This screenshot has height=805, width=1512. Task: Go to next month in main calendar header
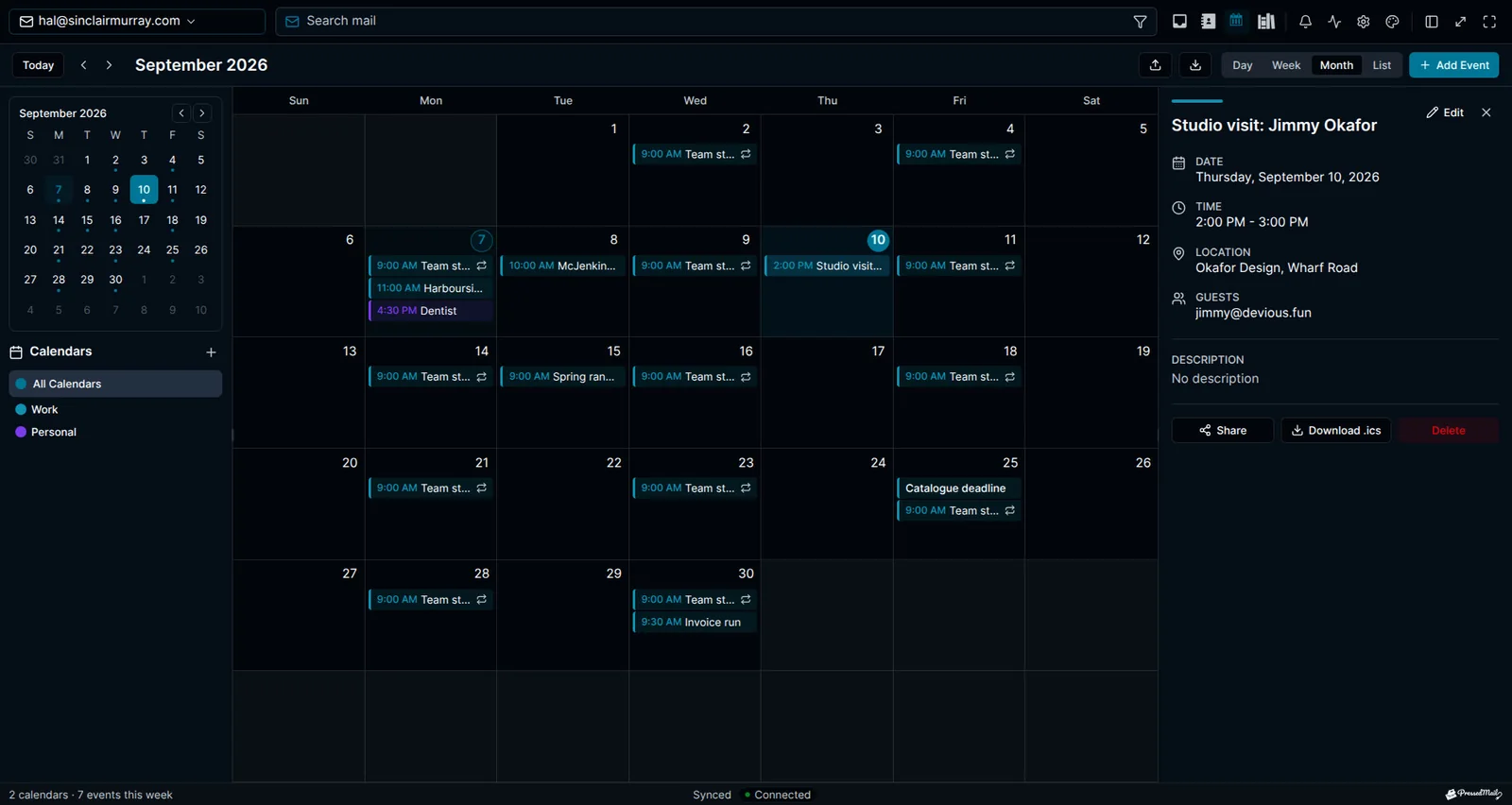coord(109,65)
